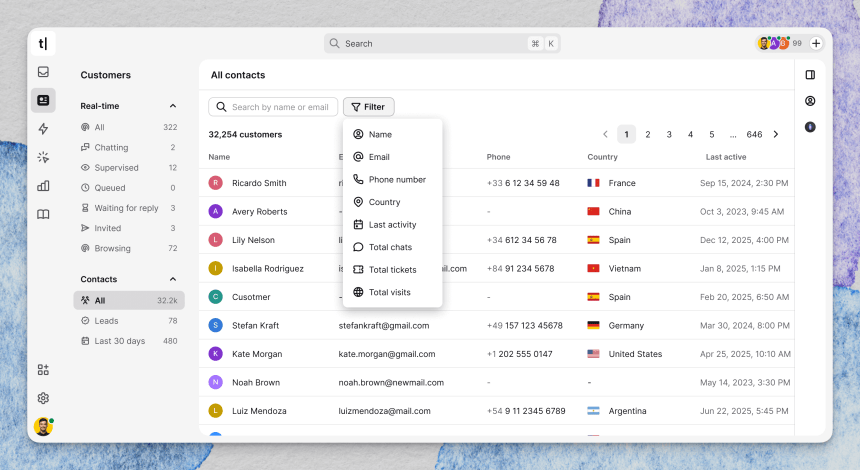The image size is (860, 470).
Task: Sort by the Last active column header
Action: [726, 157]
